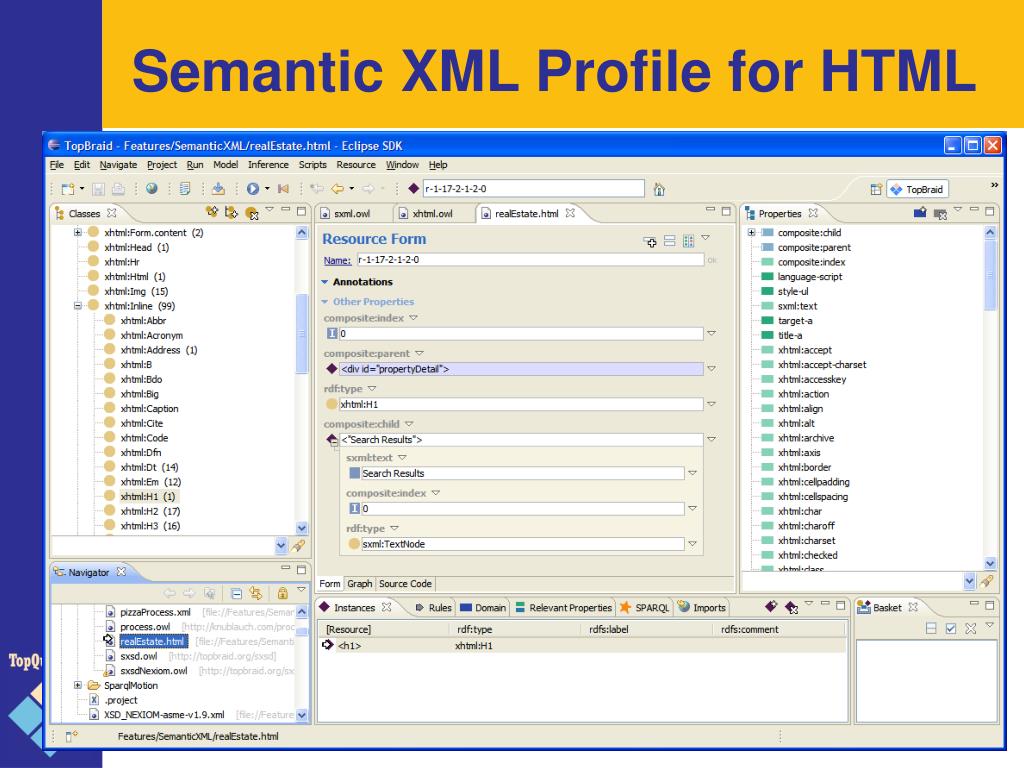Click the delete property icon in Properties panel
This screenshot has width=1024, height=768.
[940, 214]
